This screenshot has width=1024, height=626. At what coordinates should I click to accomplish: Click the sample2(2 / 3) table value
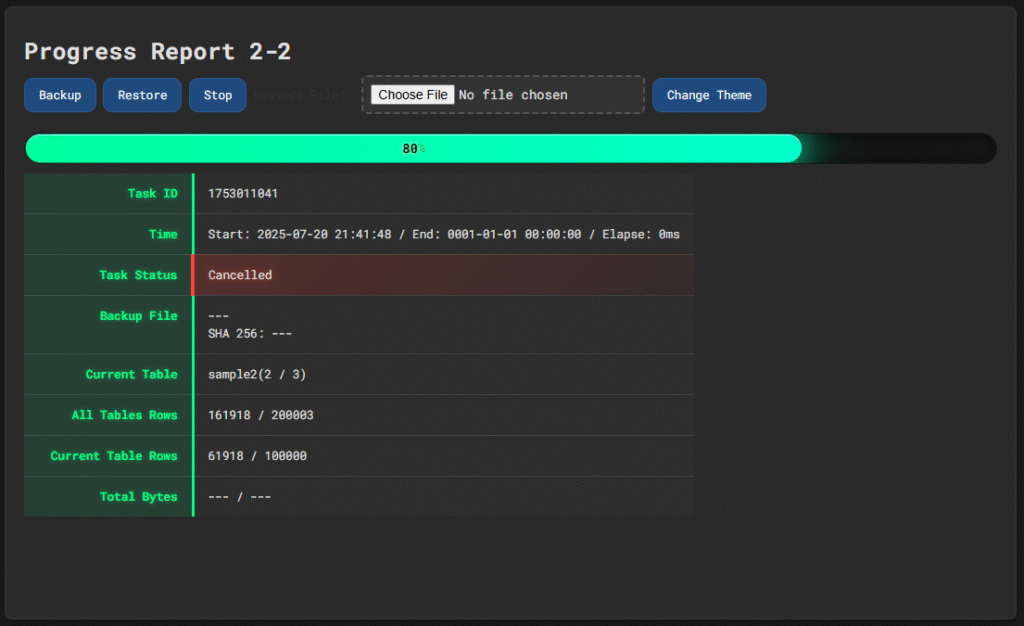[x=257, y=374]
